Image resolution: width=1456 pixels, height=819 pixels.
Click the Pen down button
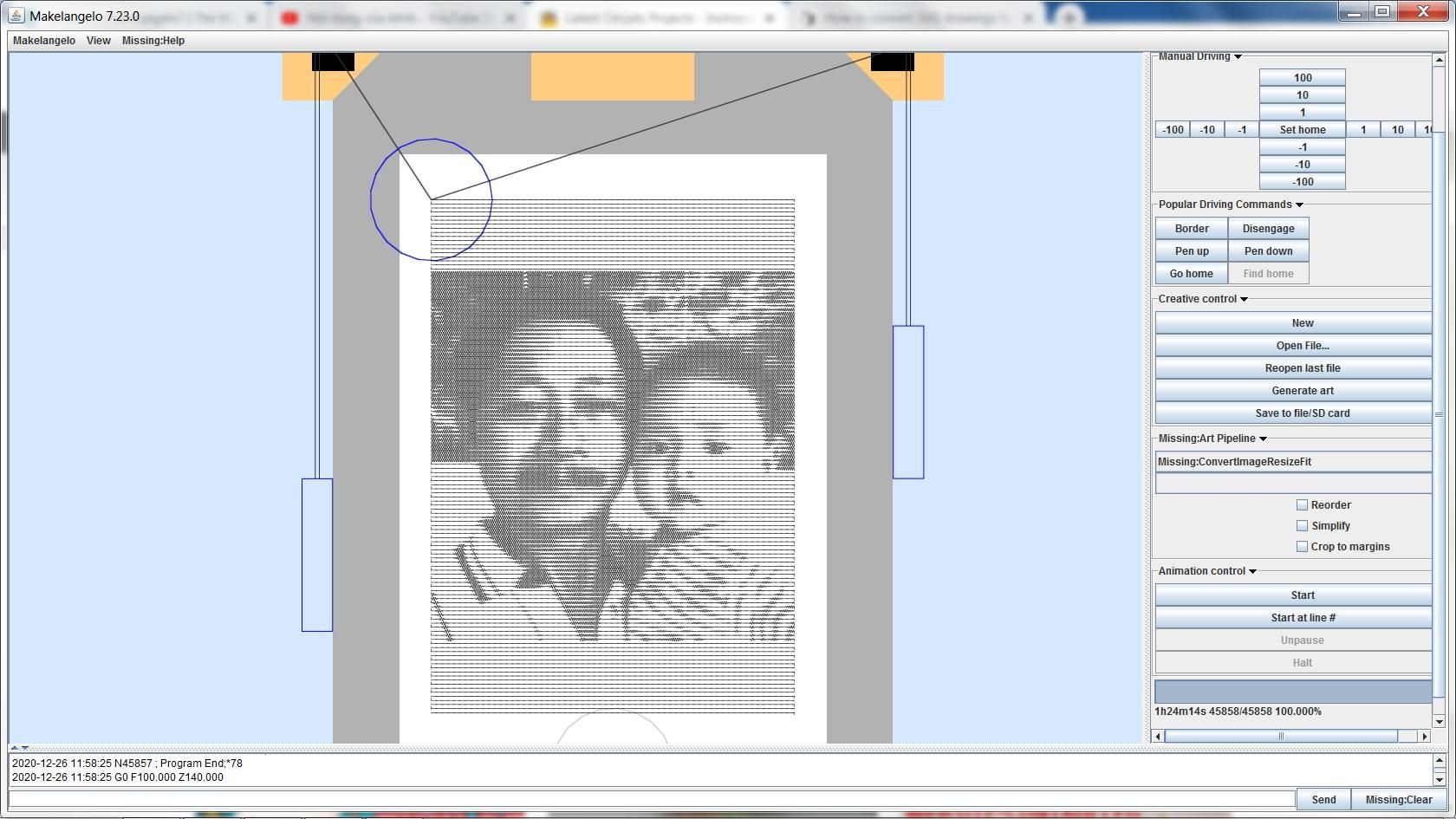(x=1269, y=251)
